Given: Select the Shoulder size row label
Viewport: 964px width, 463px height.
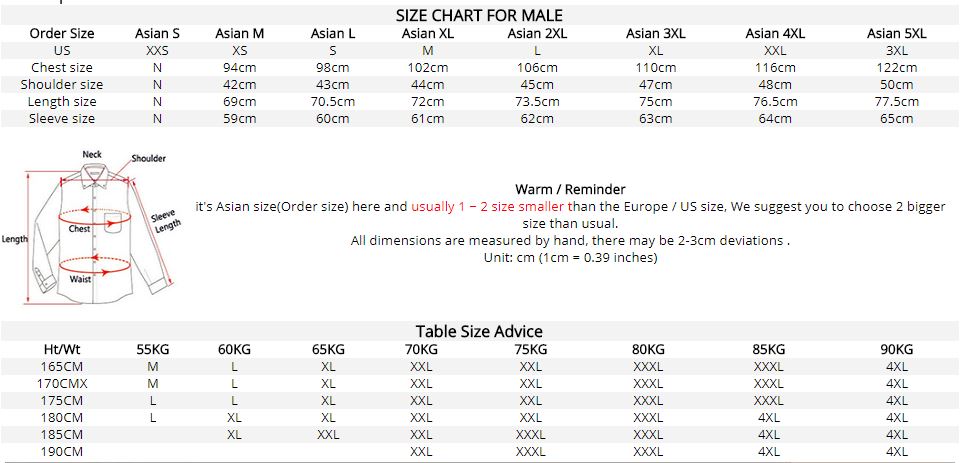Looking at the screenshot, I should coord(61,84).
